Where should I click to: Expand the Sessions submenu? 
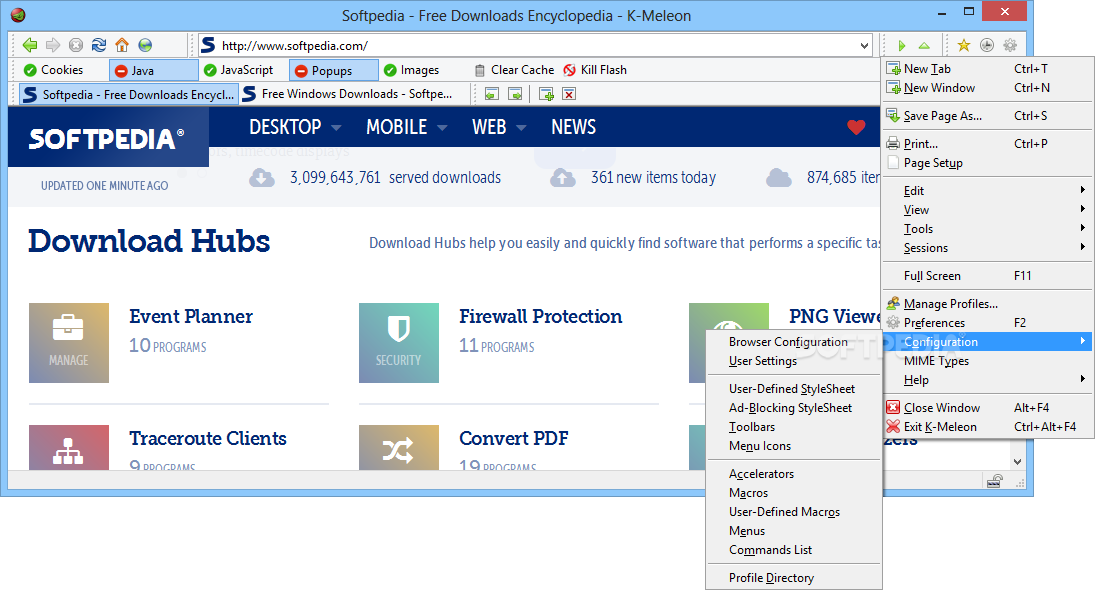[x=988, y=247]
